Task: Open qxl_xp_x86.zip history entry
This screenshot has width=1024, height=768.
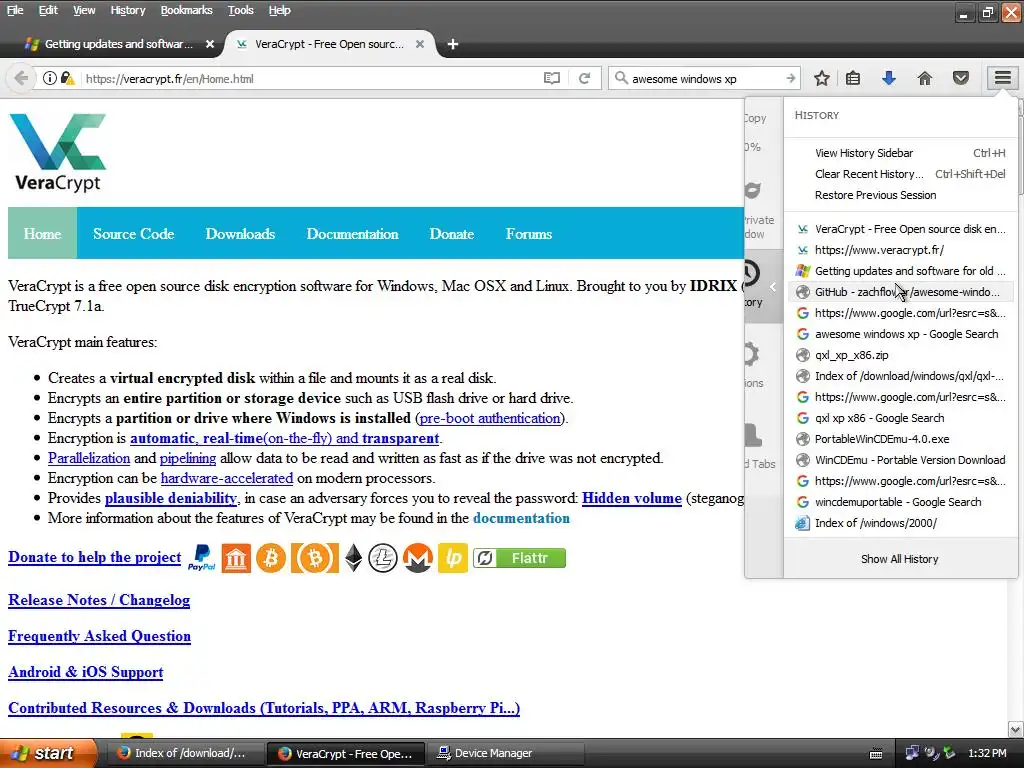Action: click(901, 355)
